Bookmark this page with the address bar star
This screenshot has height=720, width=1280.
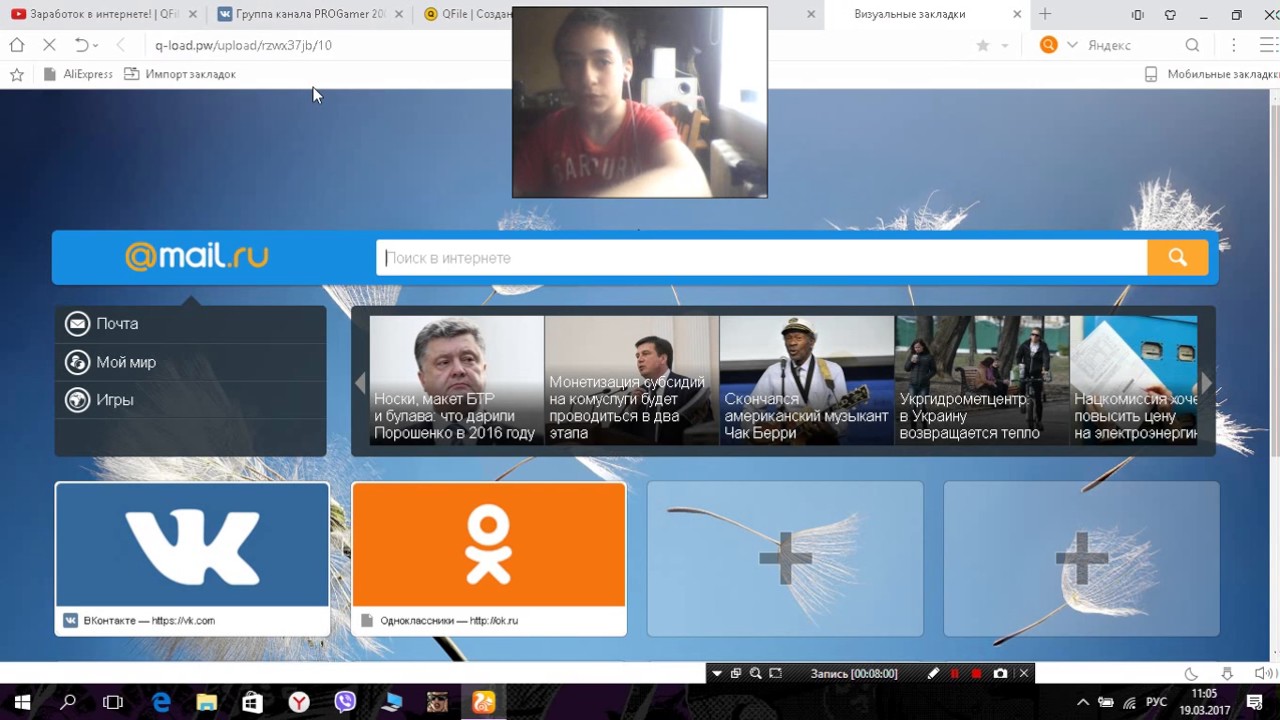point(983,45)
